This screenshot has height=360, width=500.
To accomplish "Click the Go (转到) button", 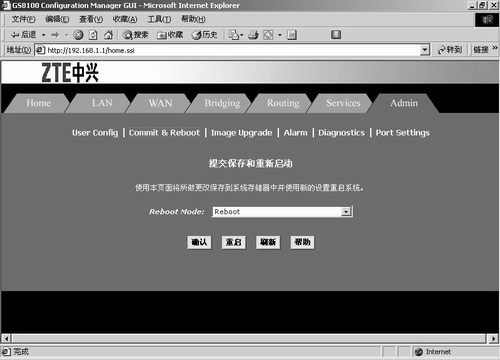I will click(450, 50).
